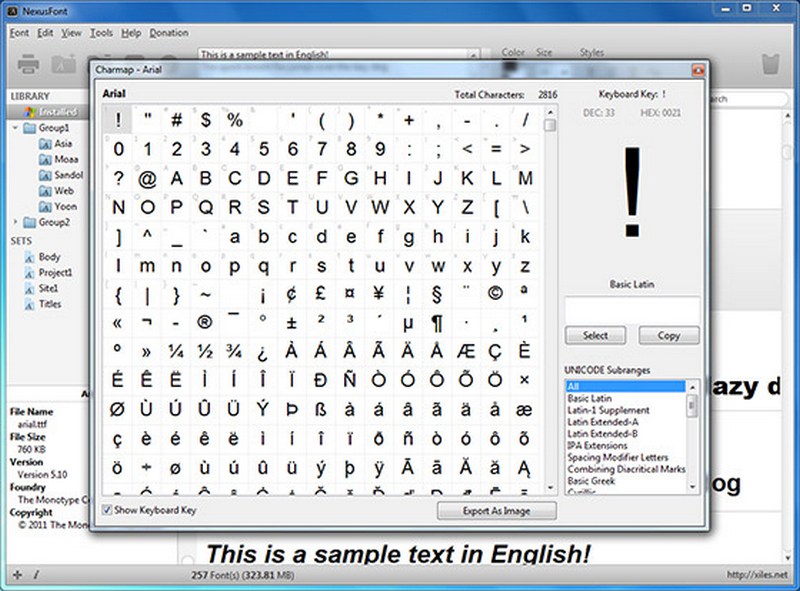Image resolution: width=800 pixels, height=591 pixels.
Task: Open the Body set
Action: point(48,257)
